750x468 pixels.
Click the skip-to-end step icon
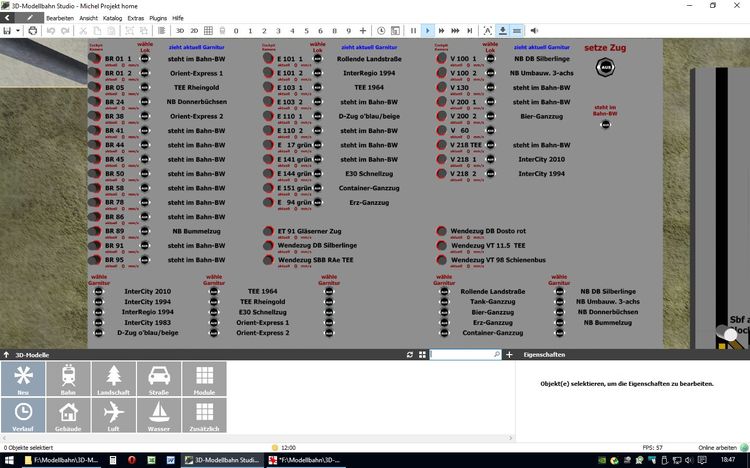click(x=470, y=31)
